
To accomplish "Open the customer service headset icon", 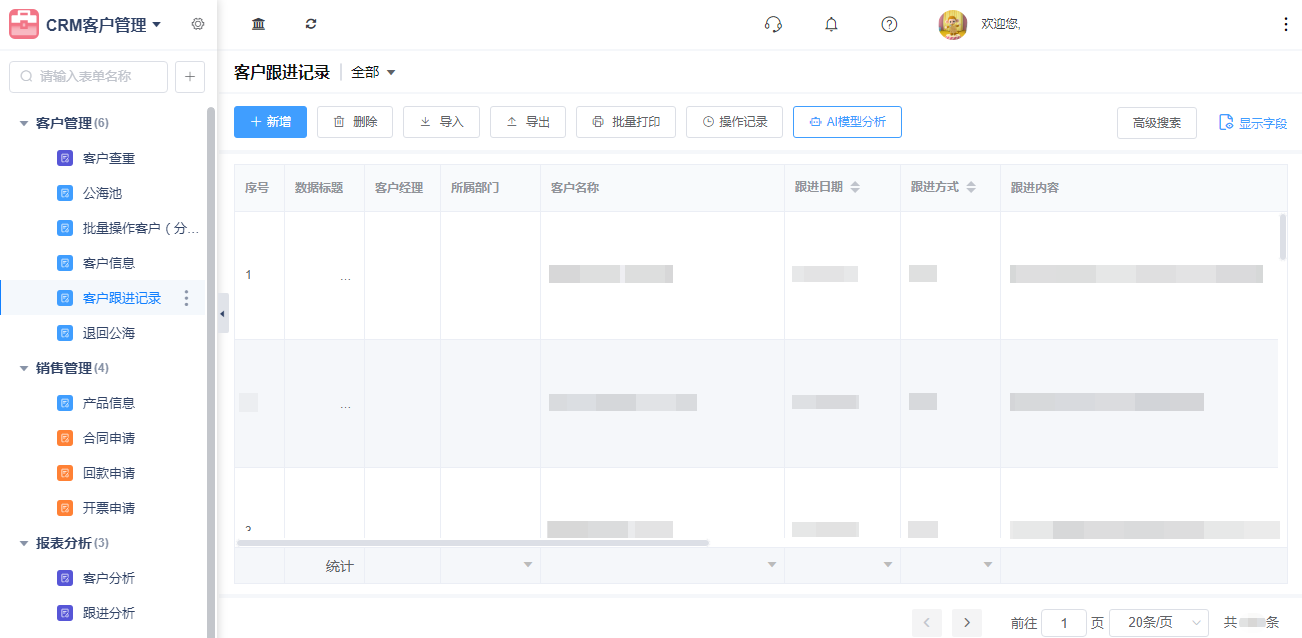I will point(773,24).
